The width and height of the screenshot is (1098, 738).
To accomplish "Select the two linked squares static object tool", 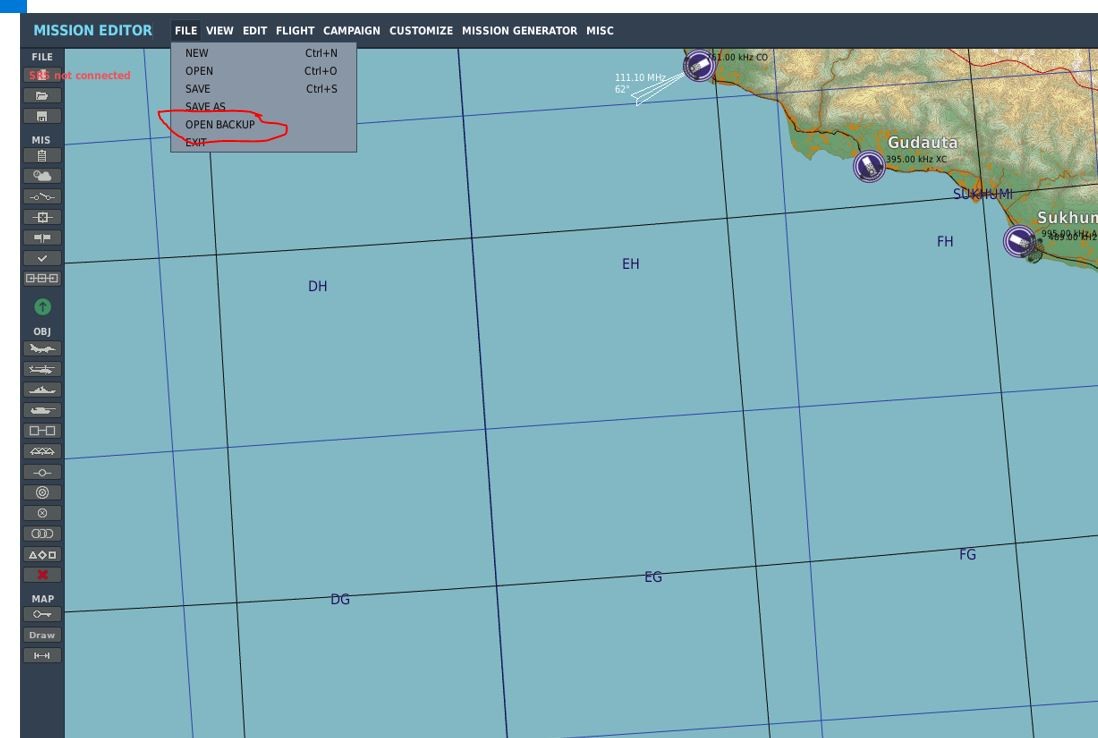I will [42, 431].
